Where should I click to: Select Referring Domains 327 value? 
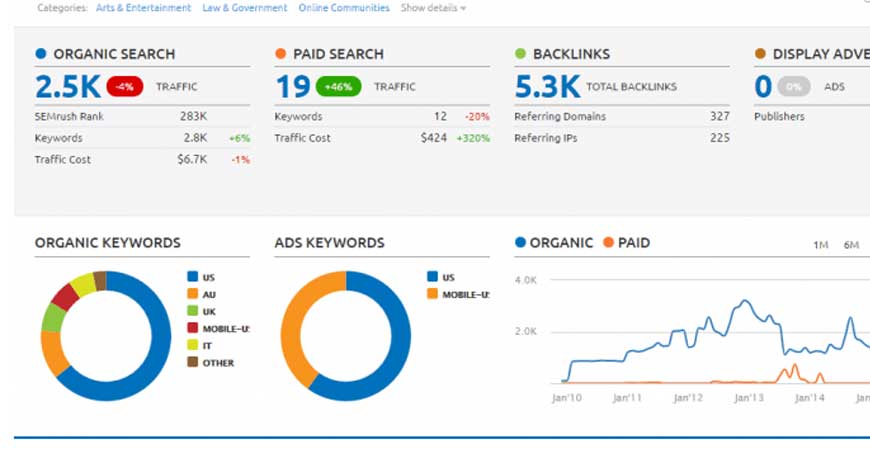[720, 117]
